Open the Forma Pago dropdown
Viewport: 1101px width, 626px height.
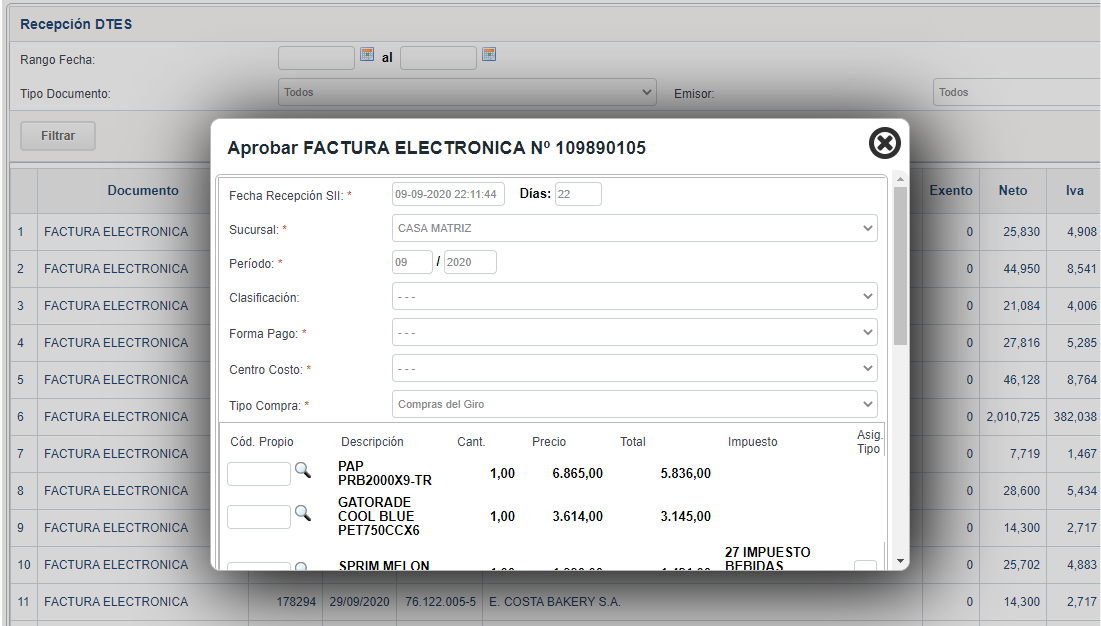point(634,333)
